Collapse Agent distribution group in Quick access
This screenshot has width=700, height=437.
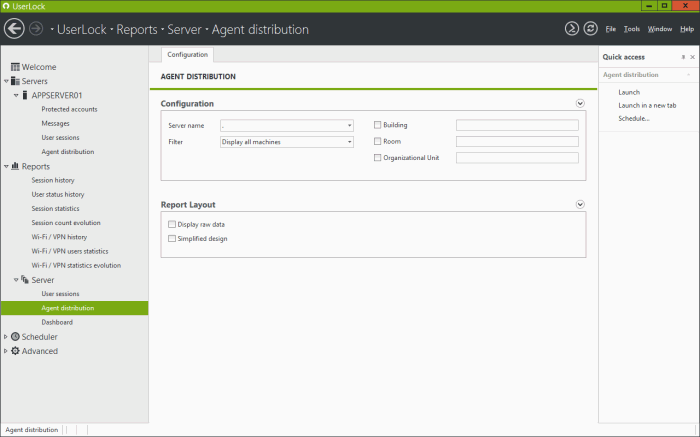click(x=689, y=75)
